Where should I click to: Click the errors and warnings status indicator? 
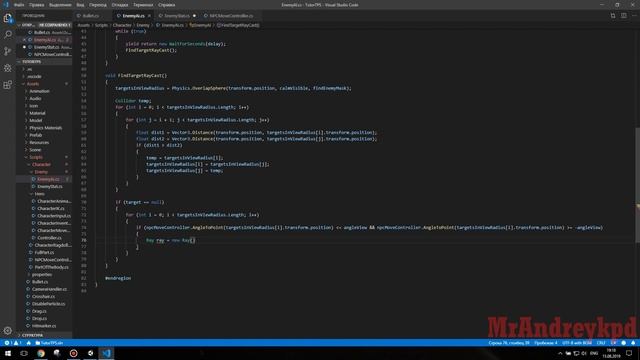click(13, 343)
